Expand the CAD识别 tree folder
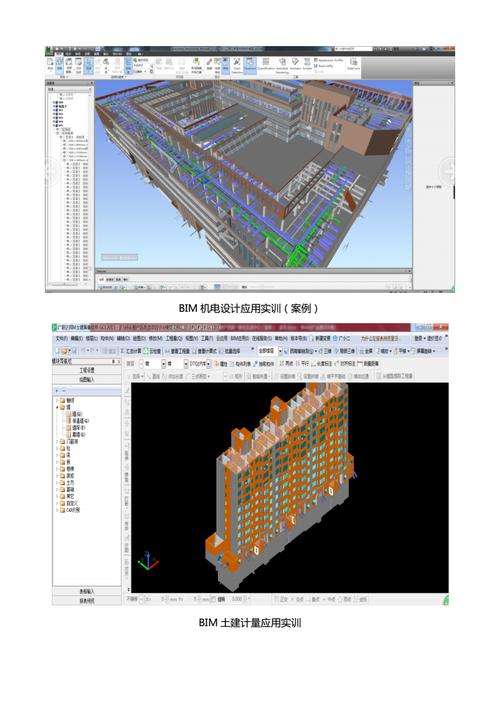 tap(57, 510)
